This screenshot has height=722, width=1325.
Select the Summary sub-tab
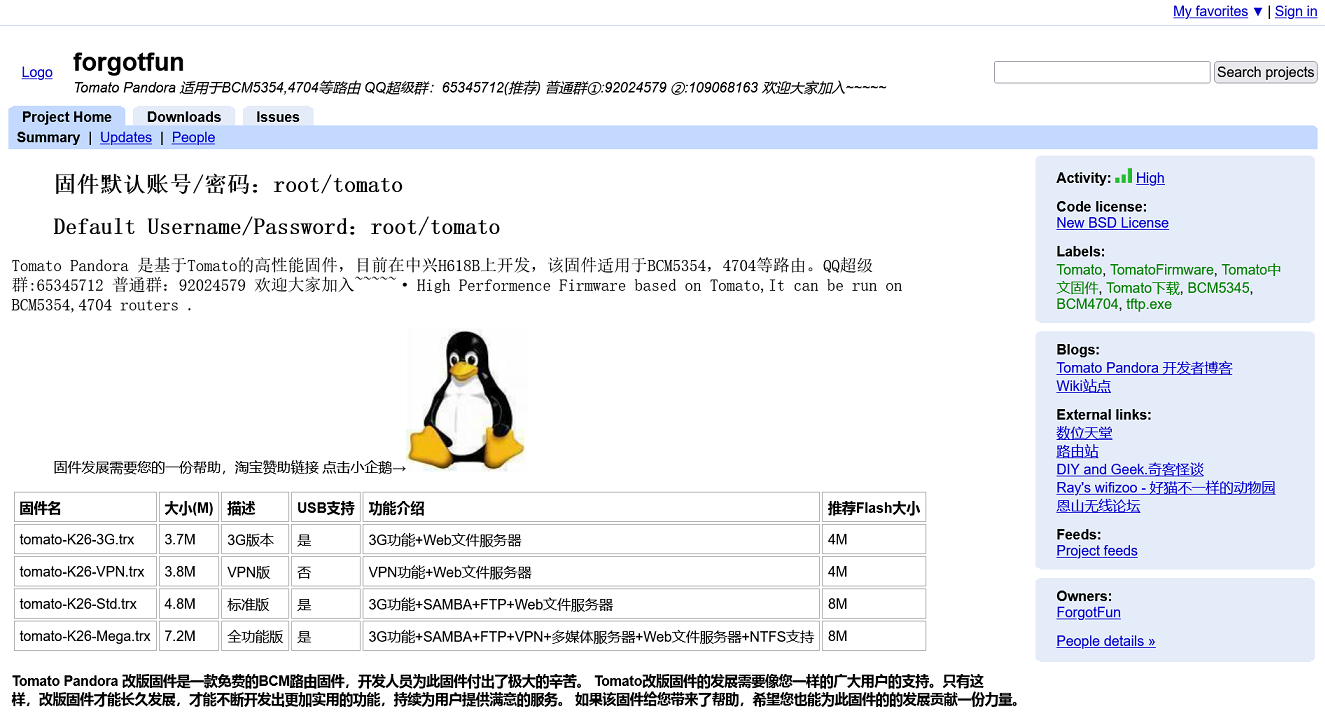pyautogui.click(x=48, y=138)
